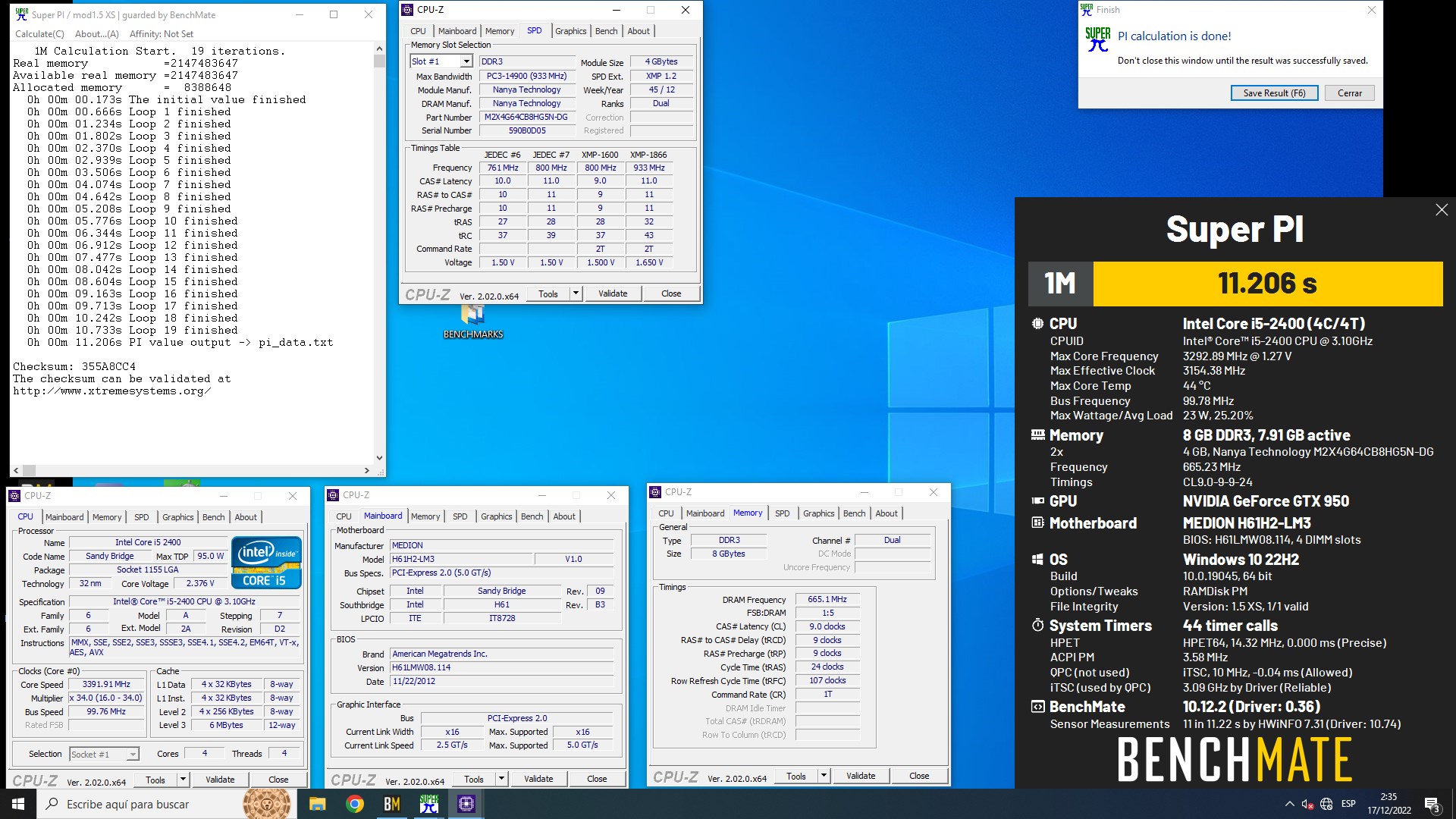Switch to Super PI taskbar icon

coord(428,804)
